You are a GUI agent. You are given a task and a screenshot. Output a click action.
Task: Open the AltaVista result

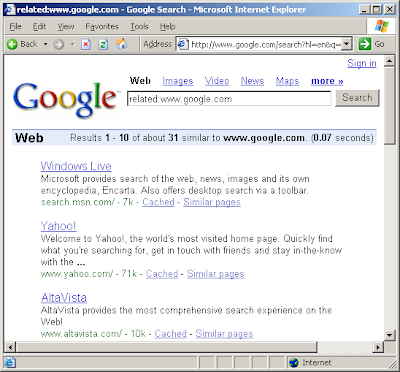(64, 298)
